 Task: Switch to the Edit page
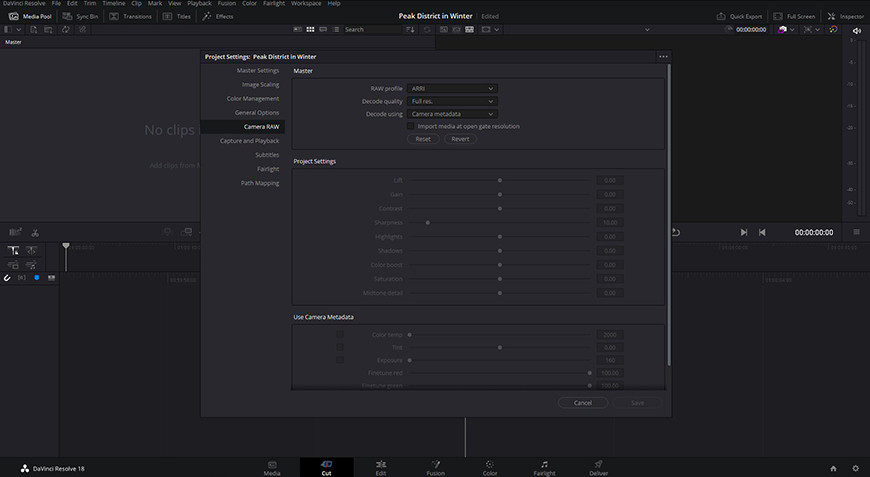click(381, 468)
